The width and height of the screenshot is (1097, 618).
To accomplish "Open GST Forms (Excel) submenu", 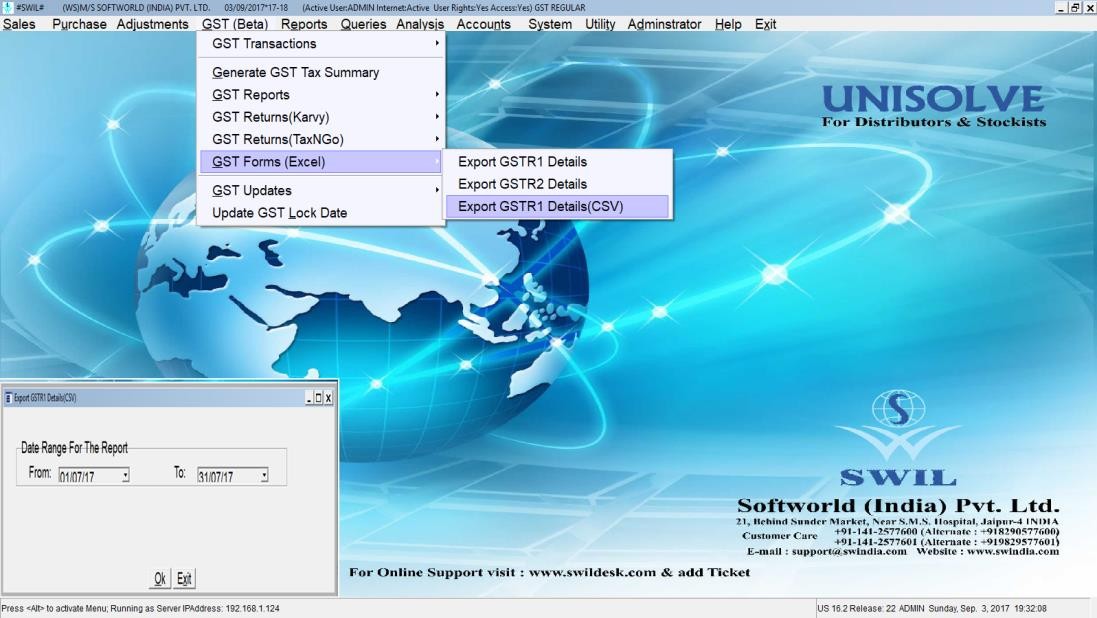I will pyautogui.click(x=321, y=162).
